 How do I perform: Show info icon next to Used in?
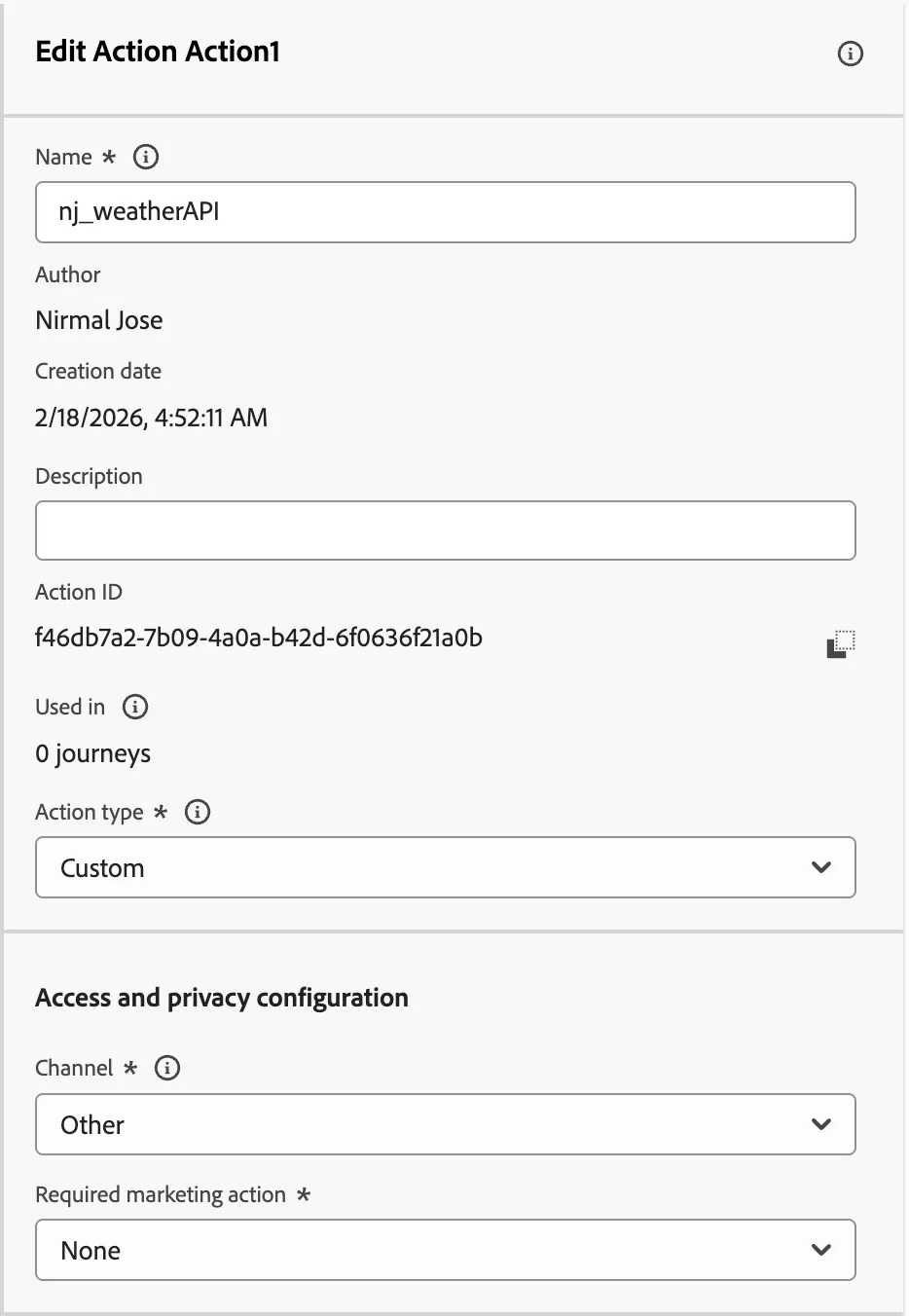(x=135, y=707)
